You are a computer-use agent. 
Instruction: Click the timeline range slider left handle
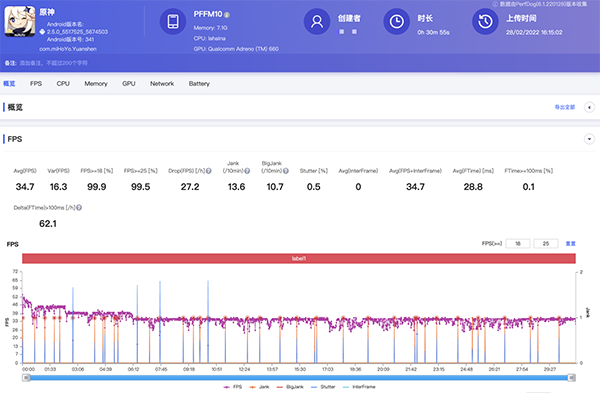[26, 378]
